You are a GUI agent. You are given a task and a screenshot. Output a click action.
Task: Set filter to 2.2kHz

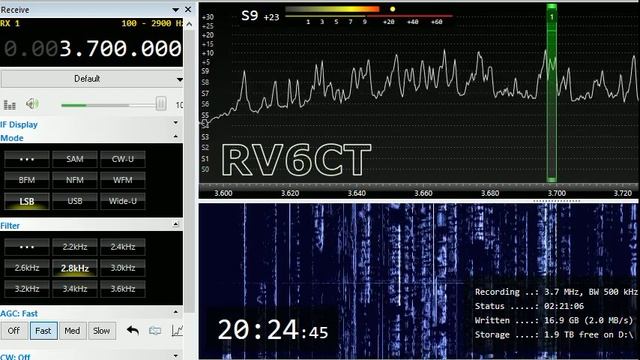click(x=75, y=247)
